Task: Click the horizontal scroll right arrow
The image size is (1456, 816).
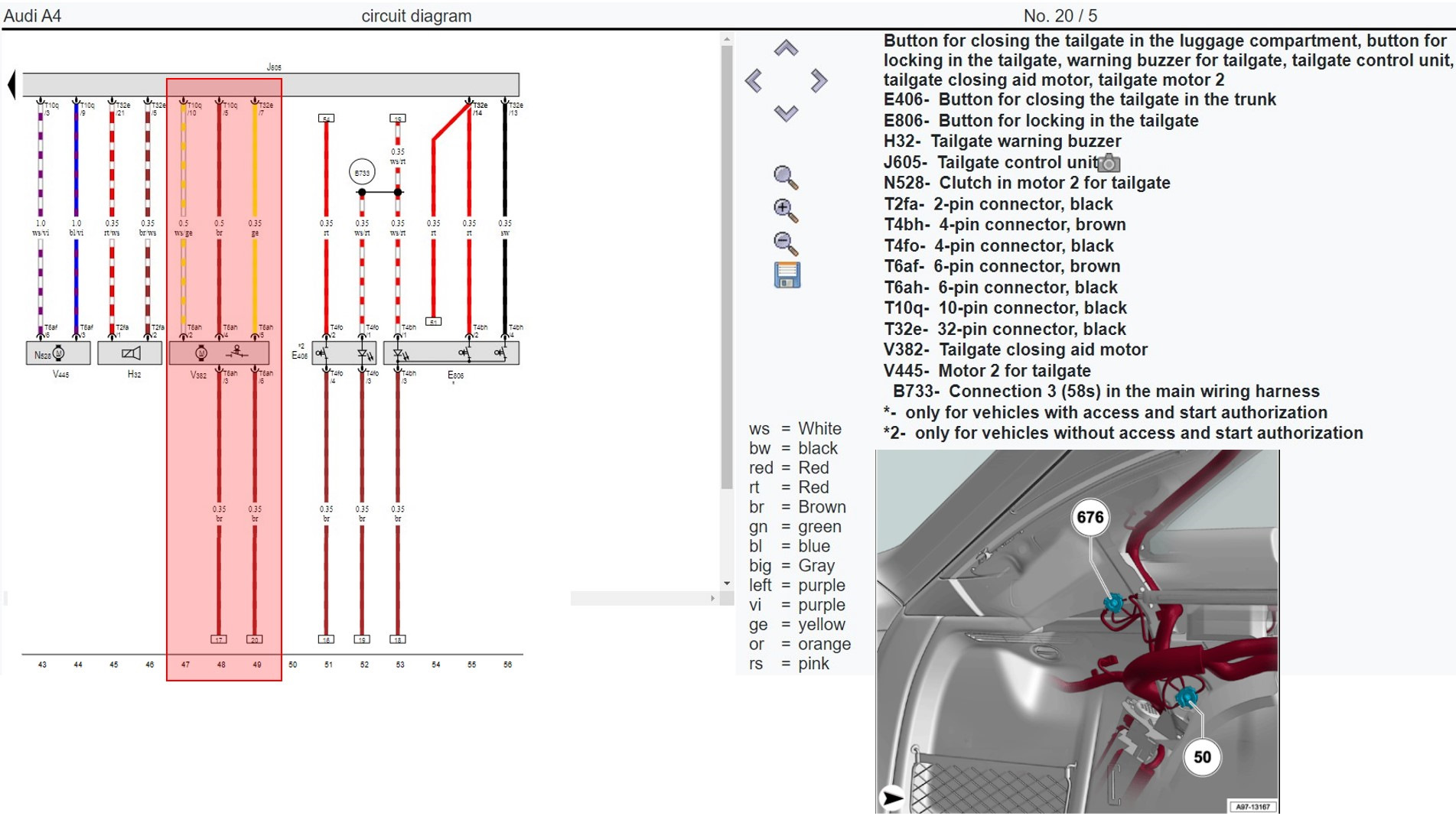Action: click(x=713, y=598)
